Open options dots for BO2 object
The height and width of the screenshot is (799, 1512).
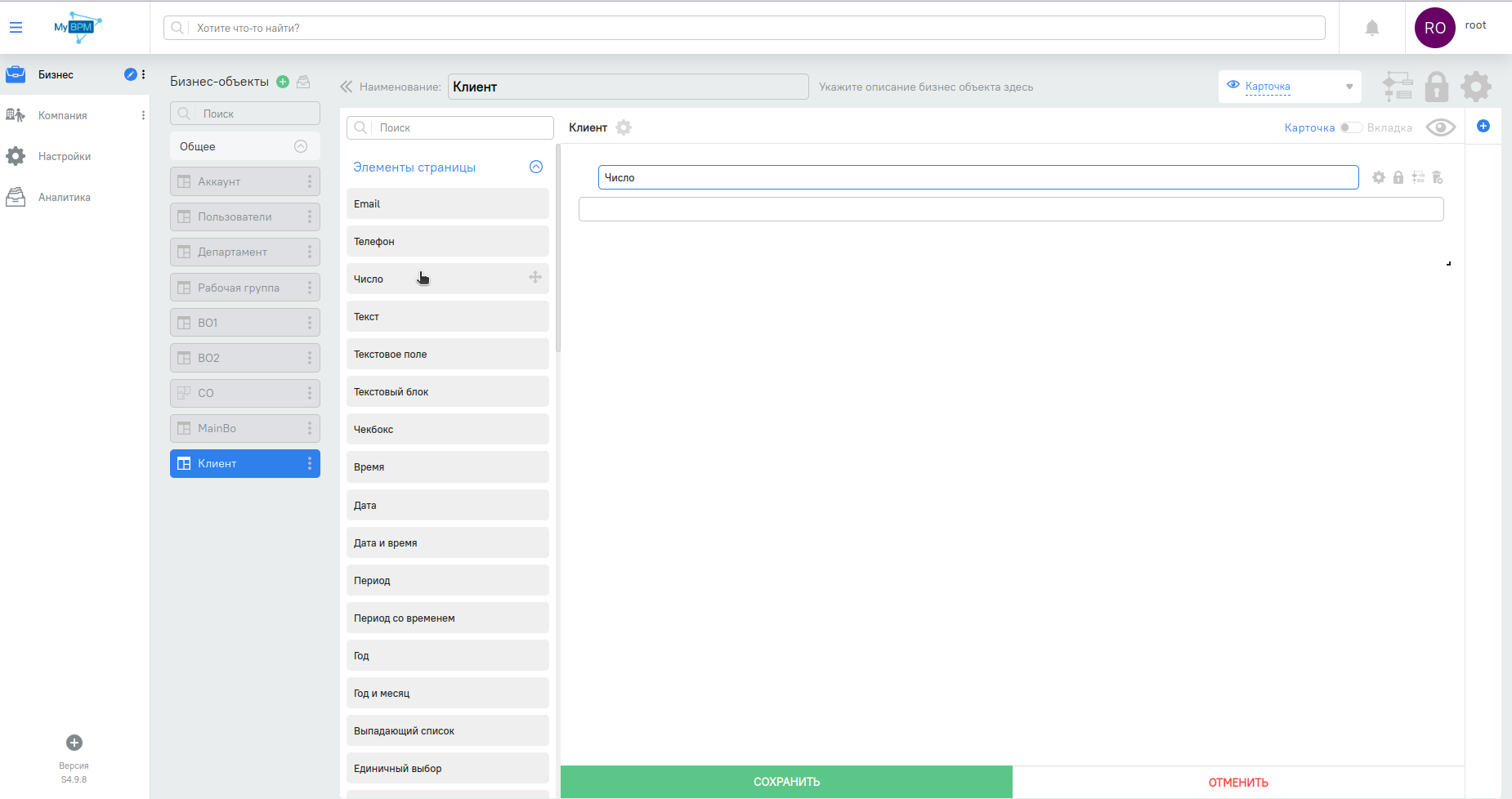(x=310, y=358)
